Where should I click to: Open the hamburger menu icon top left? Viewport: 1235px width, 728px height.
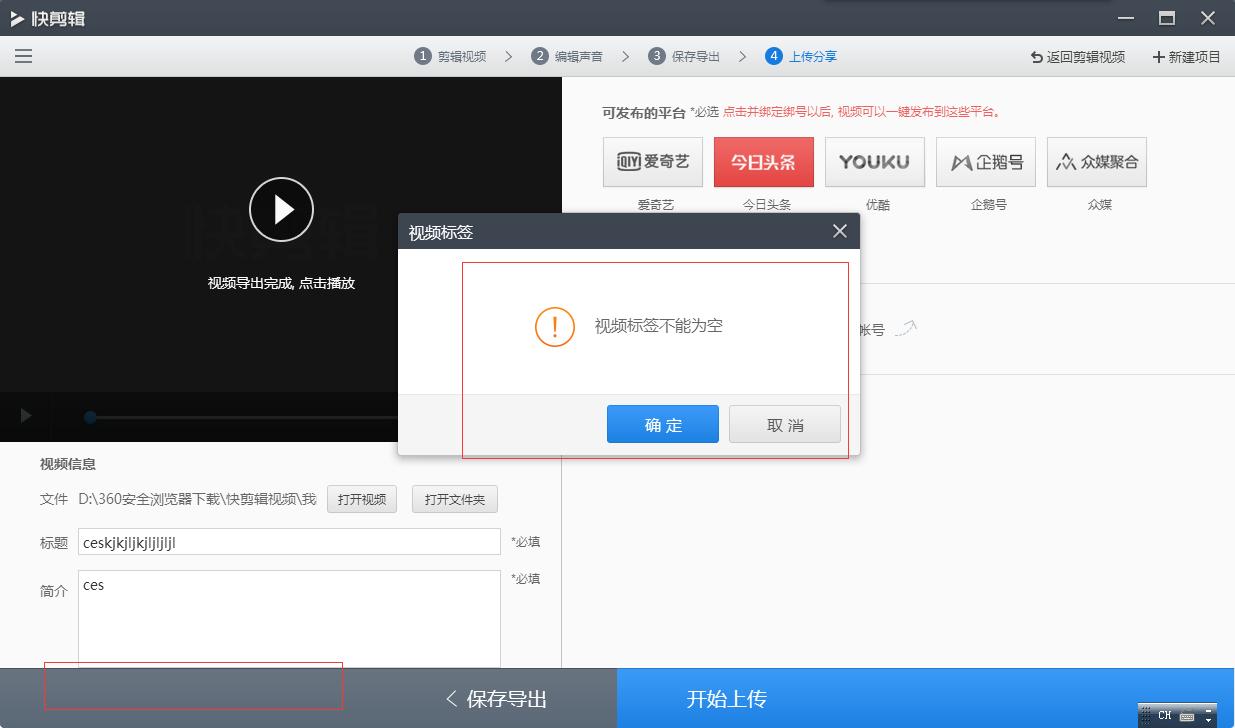pos(23,56)
